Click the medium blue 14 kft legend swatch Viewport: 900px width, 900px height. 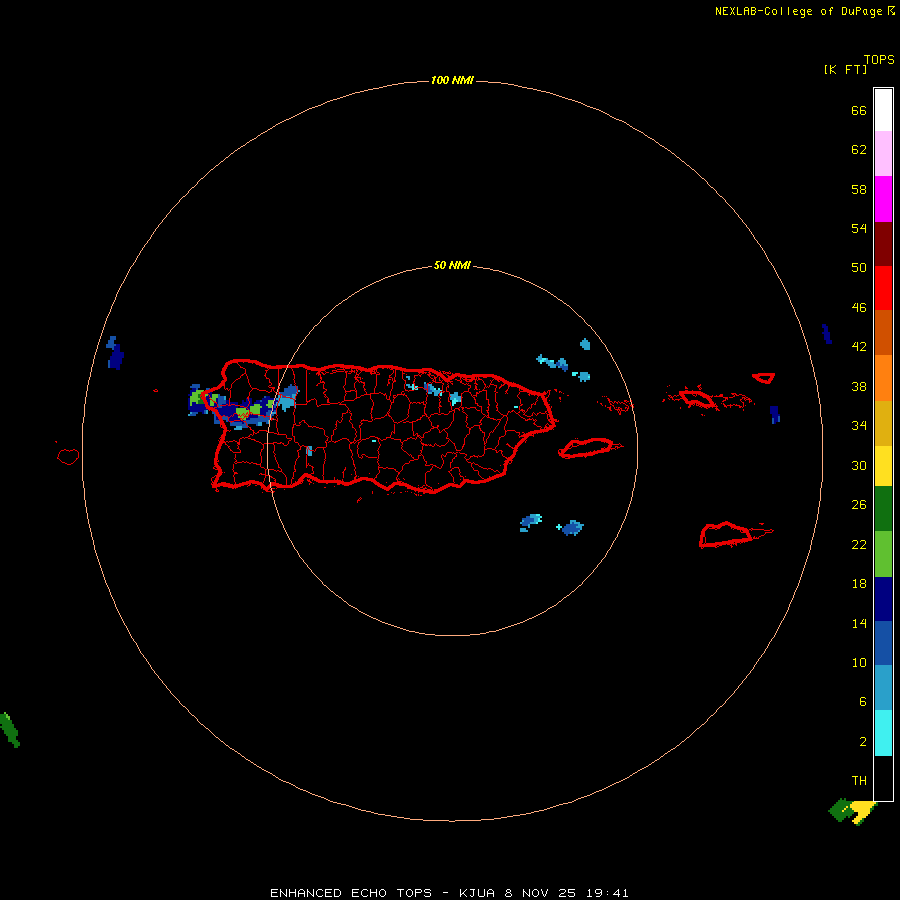[883, 643]
